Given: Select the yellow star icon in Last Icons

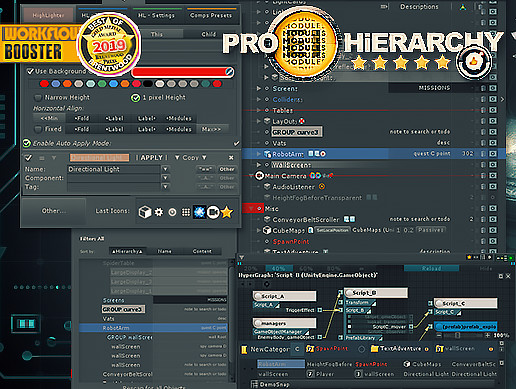Looking at the screenshot, I should [227, 212].
